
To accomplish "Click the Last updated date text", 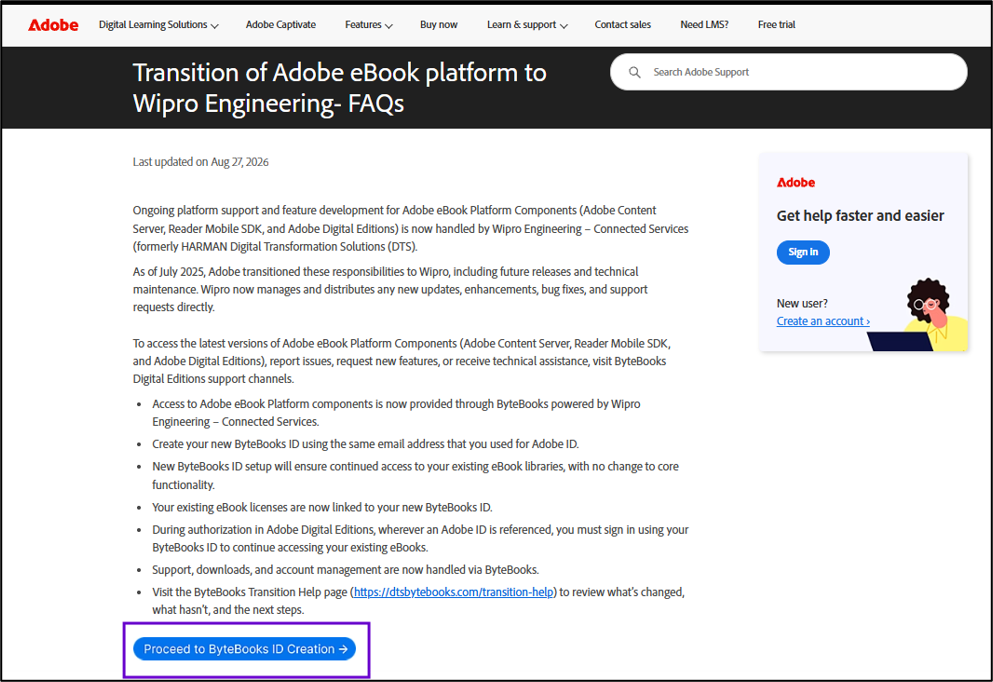I will pyautogui.click(x=200, y=162).
